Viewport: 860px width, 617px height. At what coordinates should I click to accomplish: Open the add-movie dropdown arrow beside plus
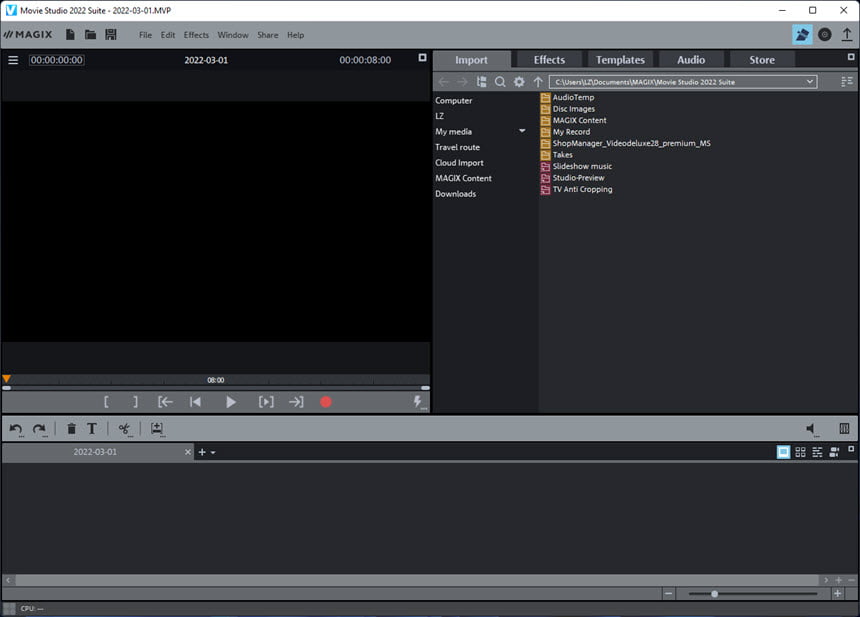(213, 452)
